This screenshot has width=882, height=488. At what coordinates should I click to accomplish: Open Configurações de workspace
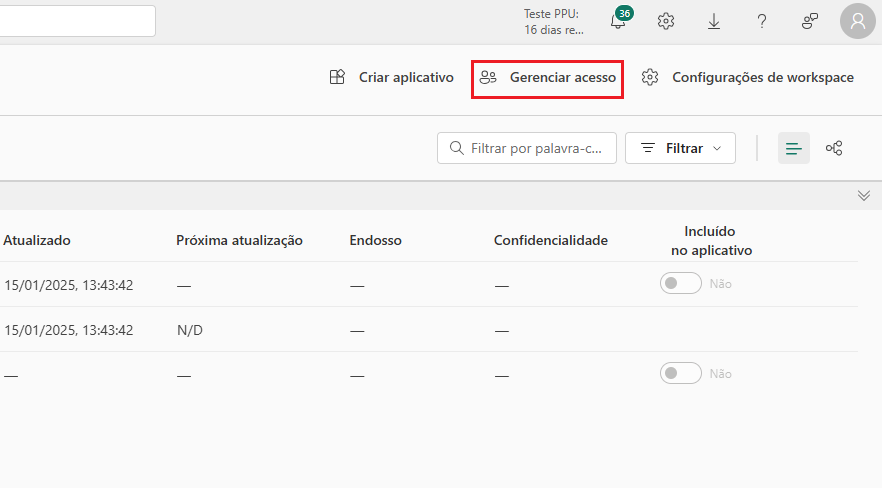click(748, 77)
